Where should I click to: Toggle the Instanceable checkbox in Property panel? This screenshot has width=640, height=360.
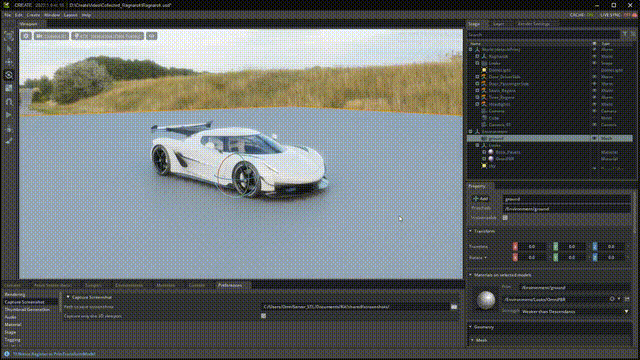coord(505,218)
